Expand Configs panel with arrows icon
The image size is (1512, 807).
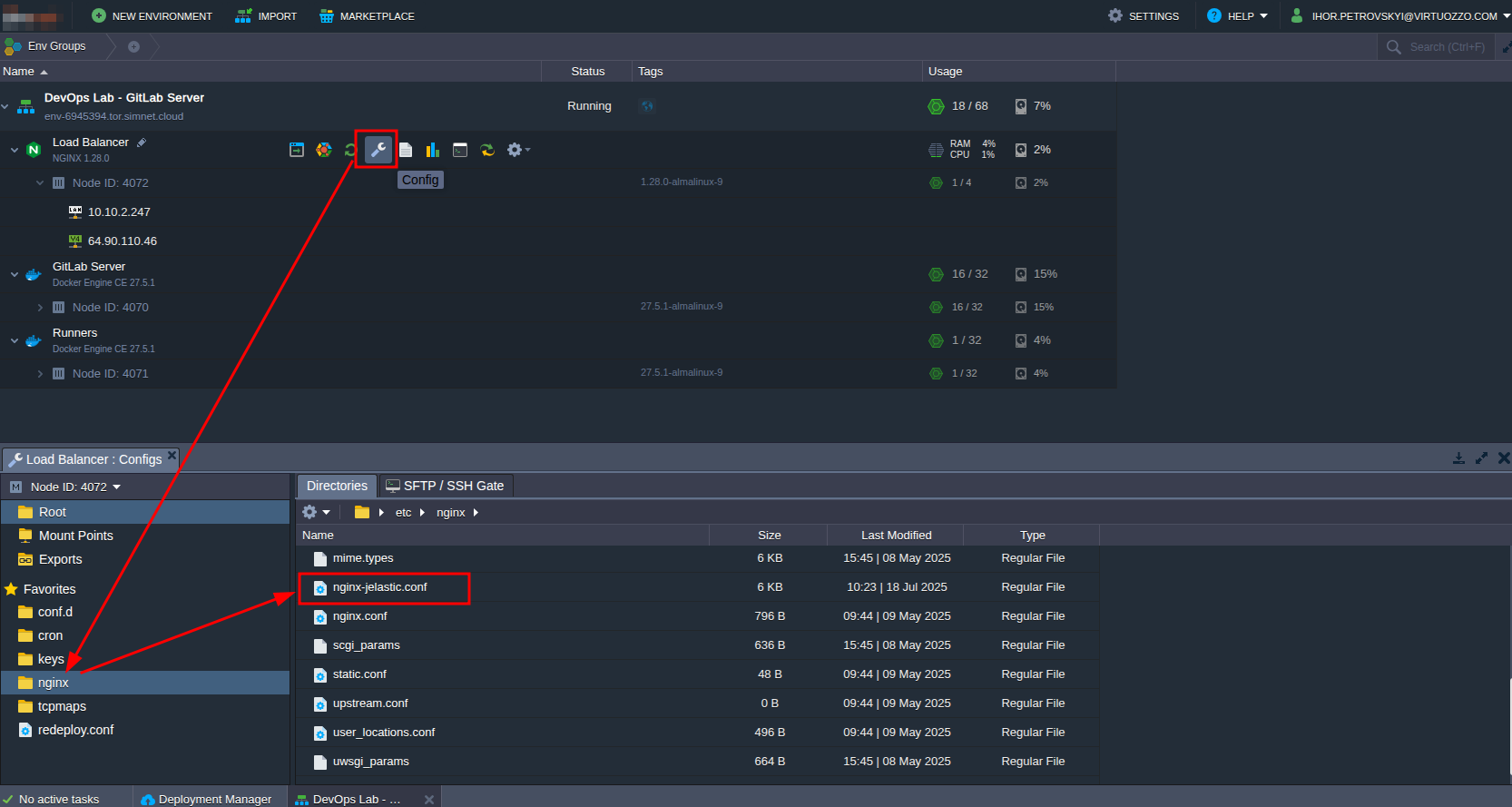coord(1481,458)
